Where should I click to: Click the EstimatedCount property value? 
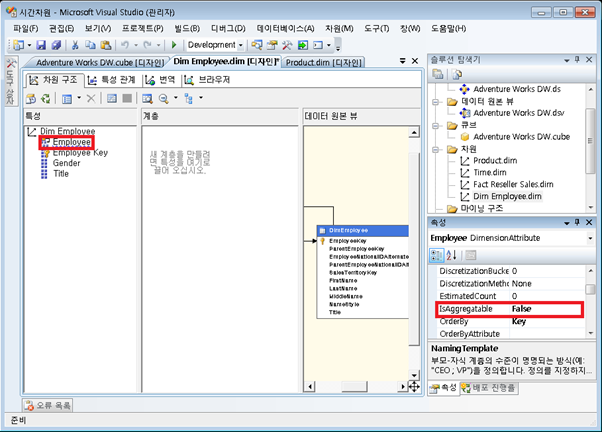tap(547, 296)
